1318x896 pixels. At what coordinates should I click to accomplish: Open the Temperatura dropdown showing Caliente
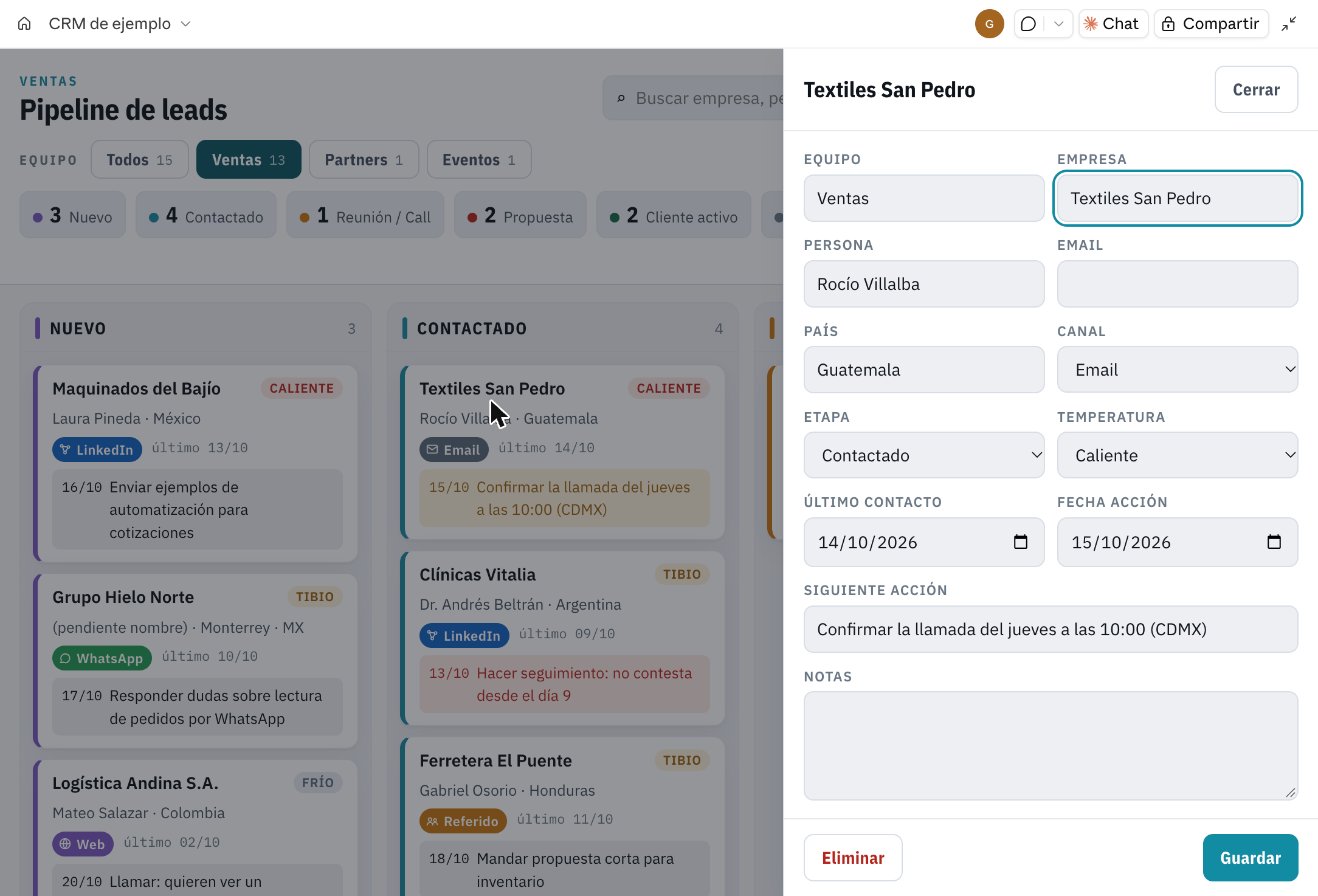(x=1177, y=456)
